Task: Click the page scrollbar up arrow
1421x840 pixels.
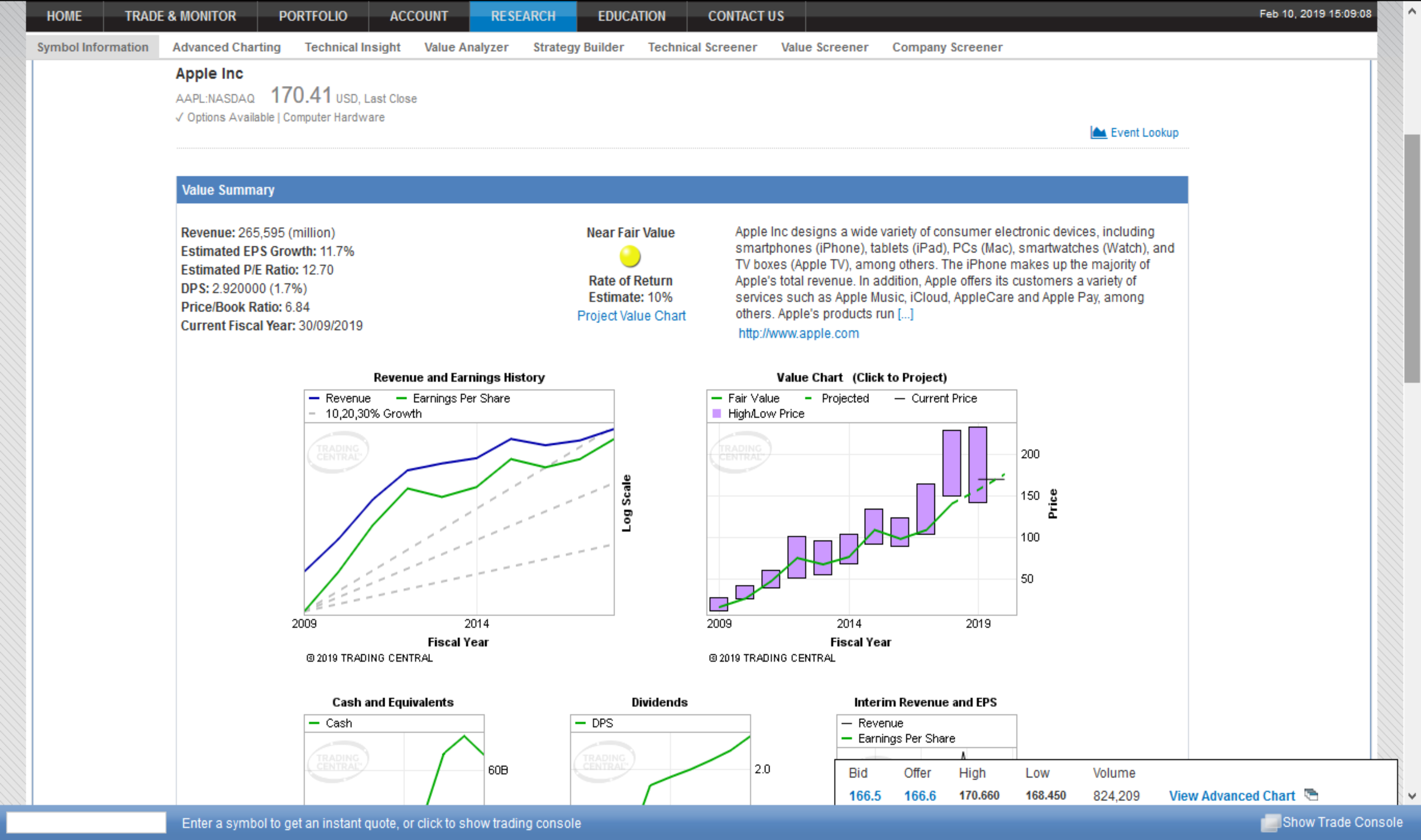Action: coord(1411,11)
